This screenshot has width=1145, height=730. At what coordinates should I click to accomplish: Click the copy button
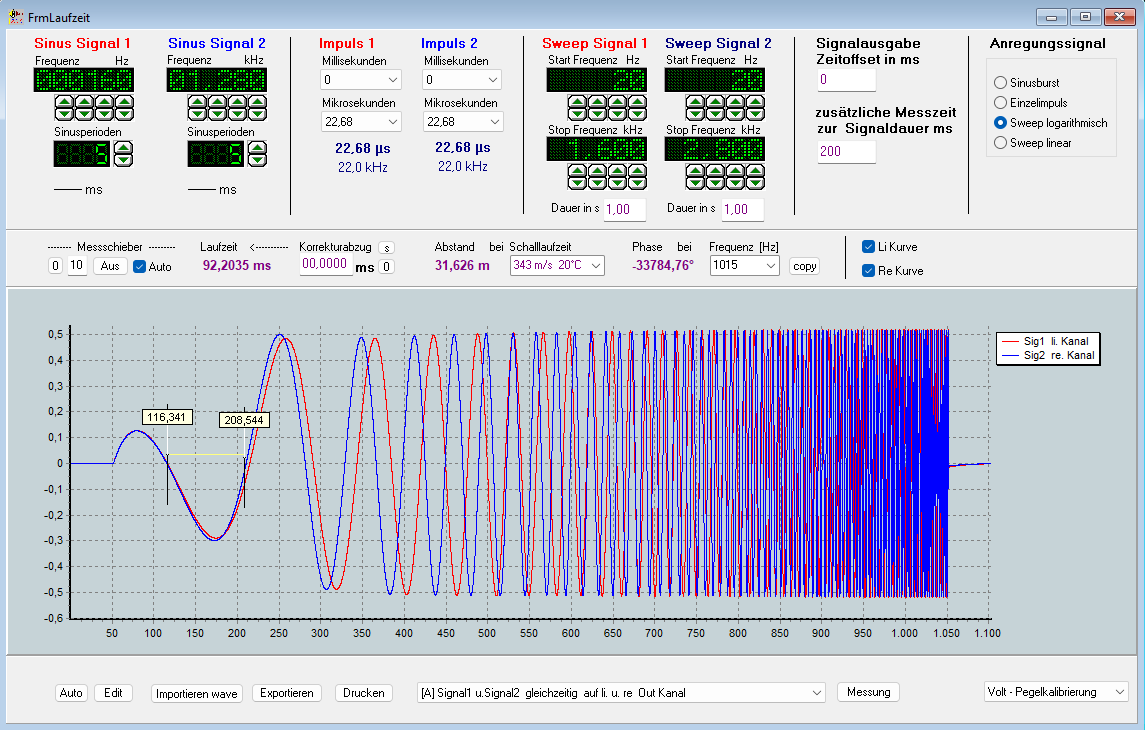pos(804,266)
